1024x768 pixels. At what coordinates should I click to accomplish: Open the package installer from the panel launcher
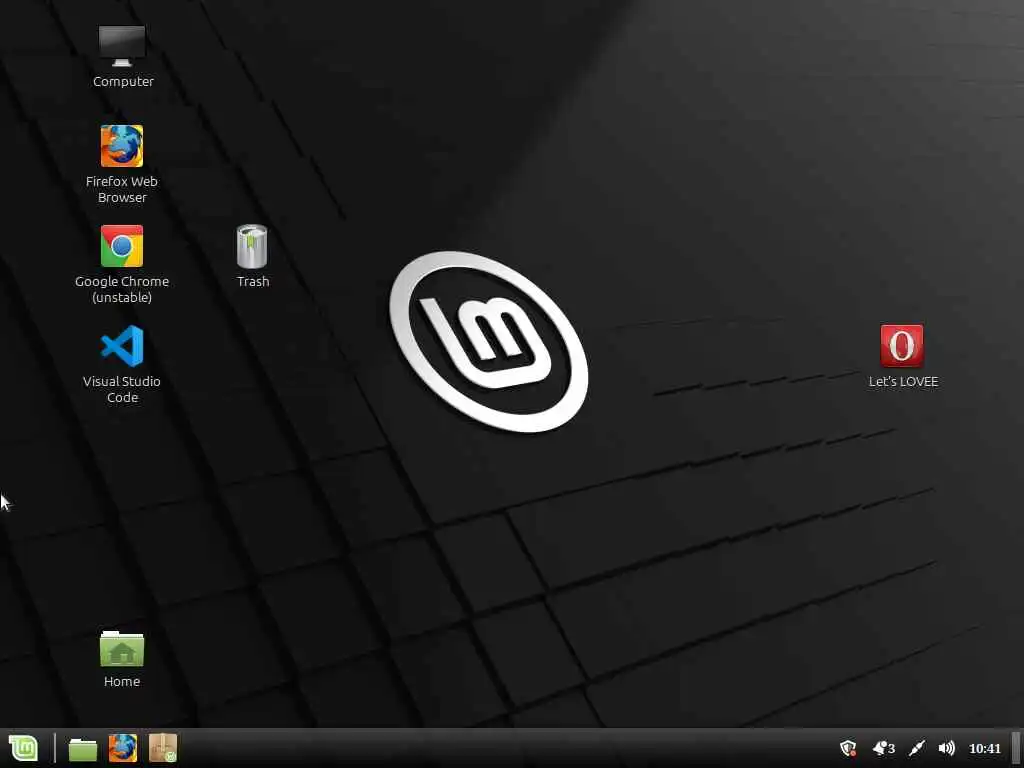coord(163,748)
